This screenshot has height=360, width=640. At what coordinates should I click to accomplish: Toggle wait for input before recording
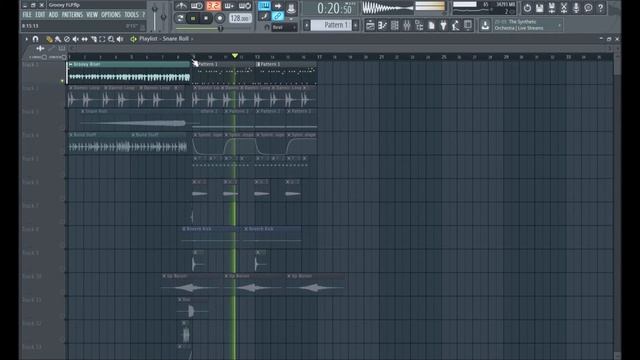(197, 6)
